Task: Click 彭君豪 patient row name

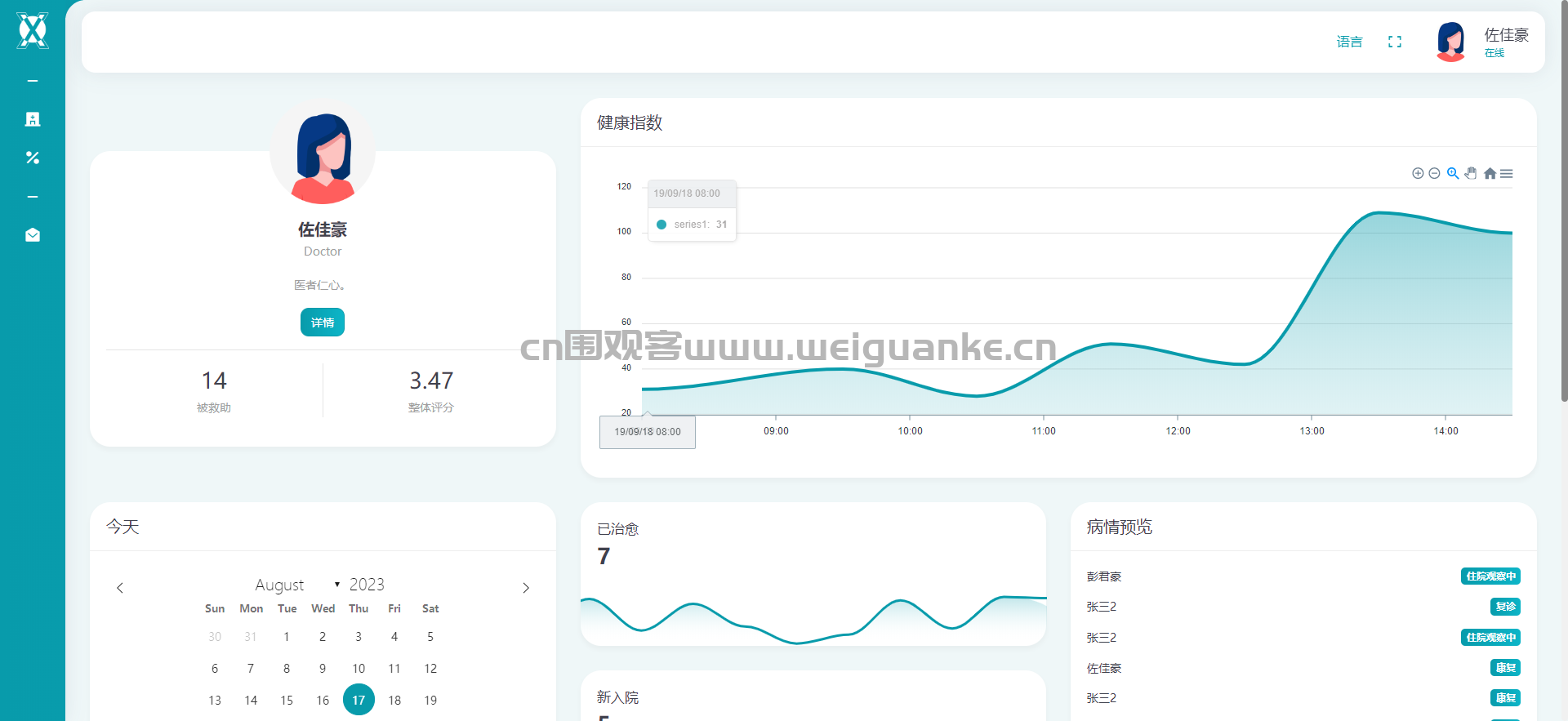Action: click(x=1104, y=576)
